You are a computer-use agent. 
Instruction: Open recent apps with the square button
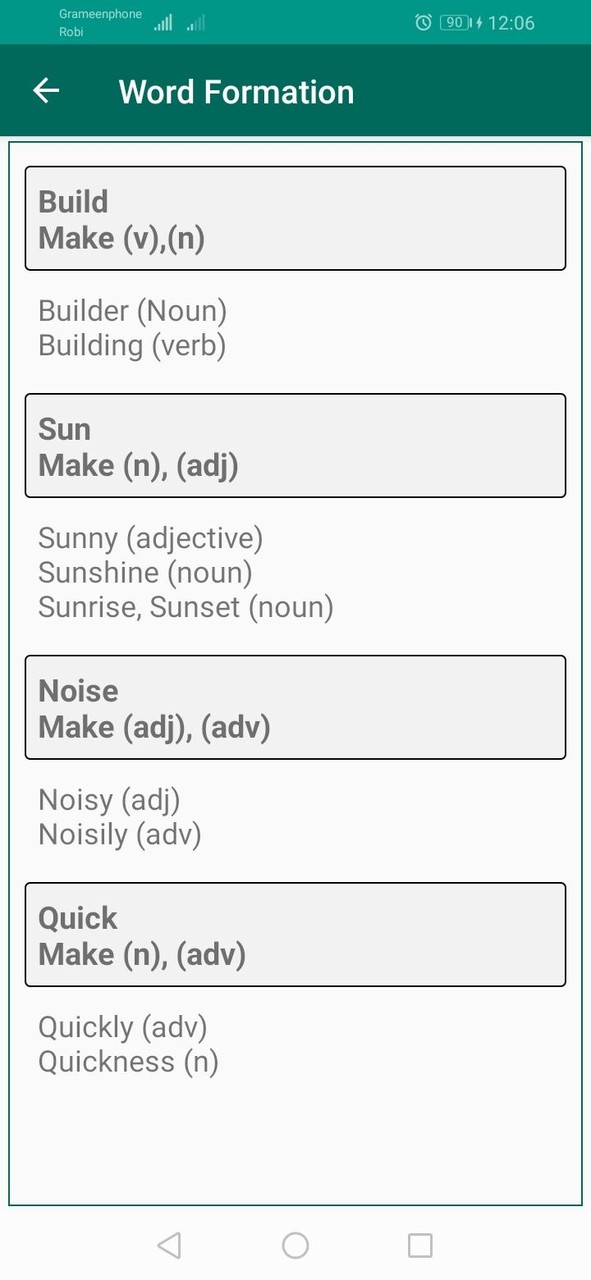420,1244
